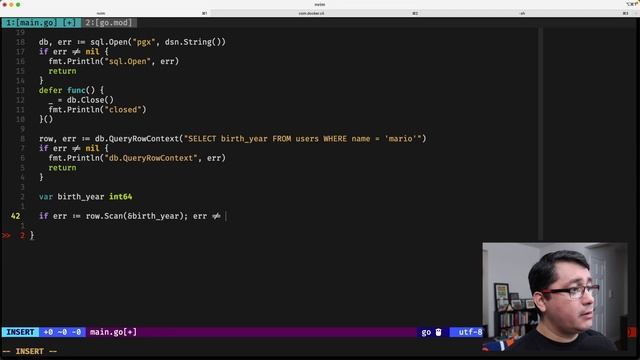Click the Go gopher filetype icon in statusline
The width and height of the screenshot is (640, 360).
tap(438, 332)
